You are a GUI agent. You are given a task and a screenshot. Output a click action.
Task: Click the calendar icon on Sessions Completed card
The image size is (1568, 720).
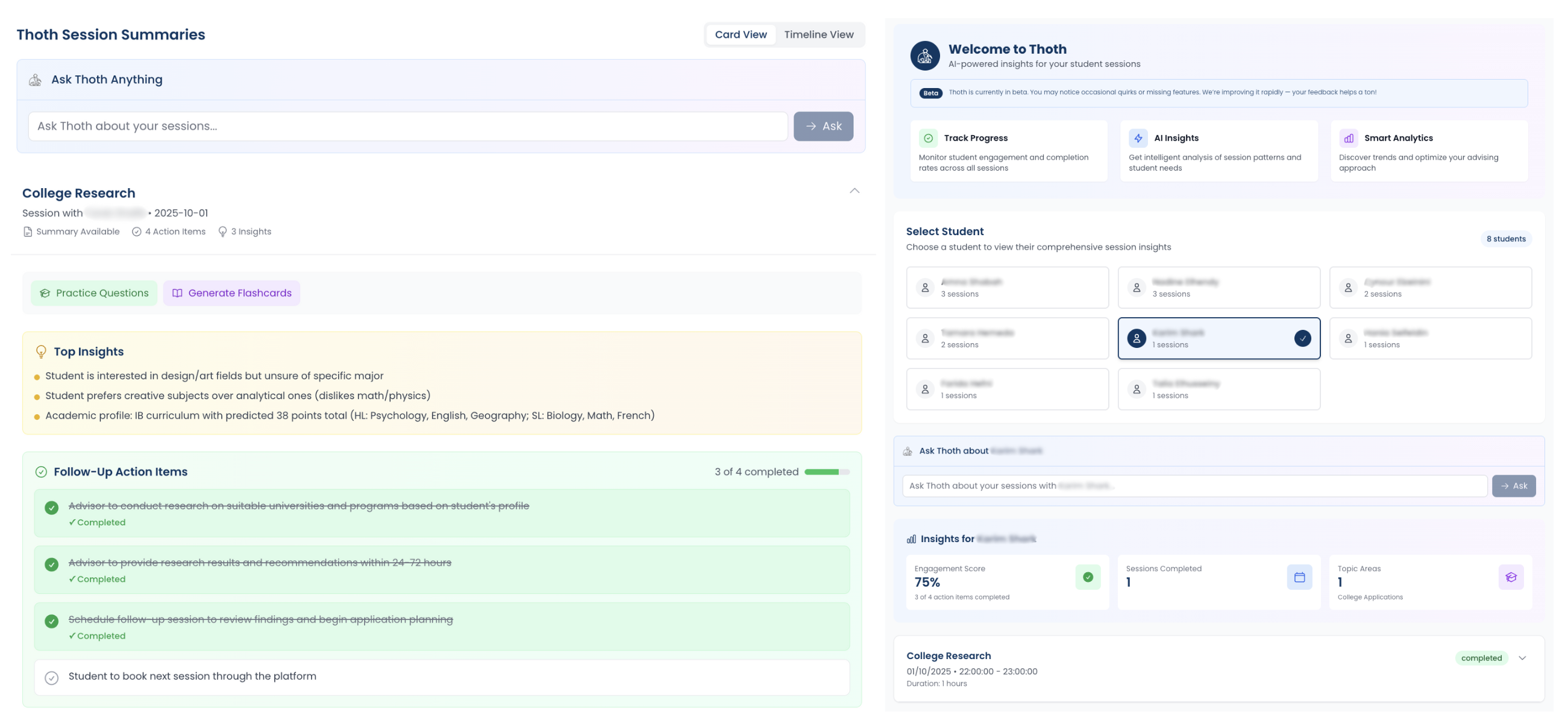1300,577
